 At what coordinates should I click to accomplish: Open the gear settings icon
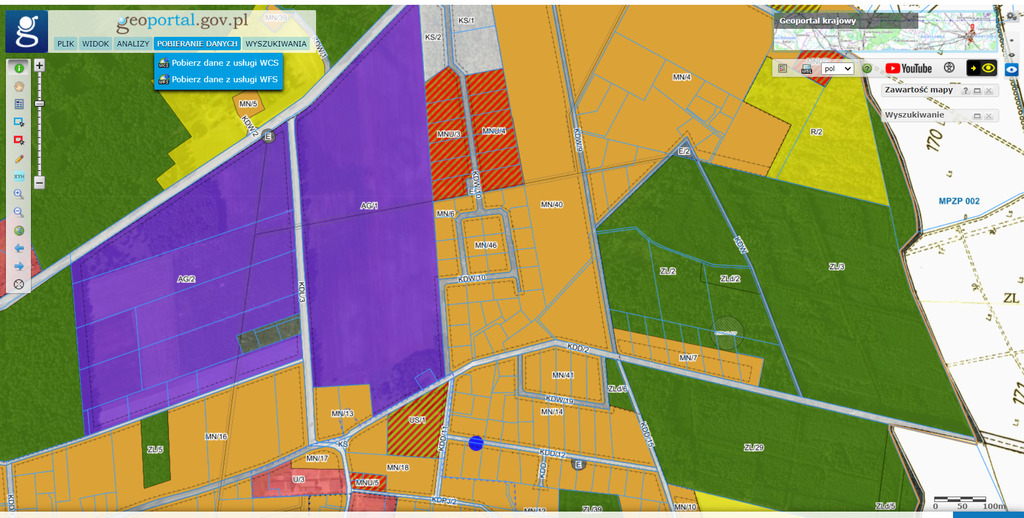coord(1012,17)
